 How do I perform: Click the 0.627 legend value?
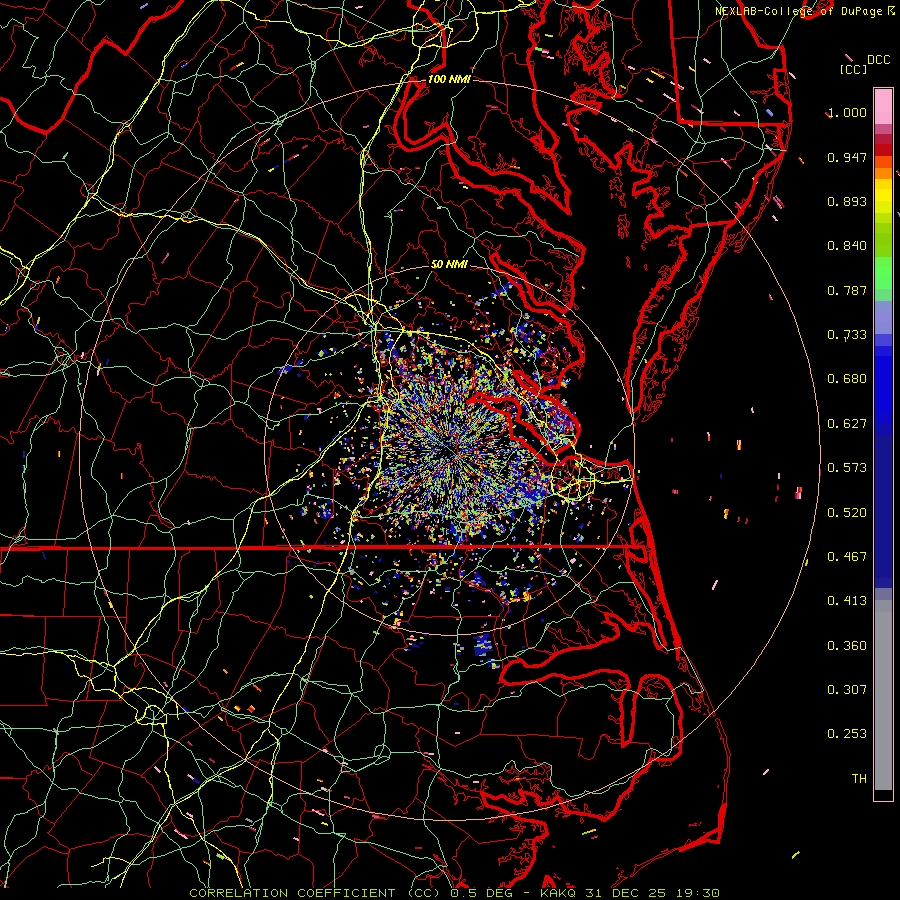(x=847, y=424)
